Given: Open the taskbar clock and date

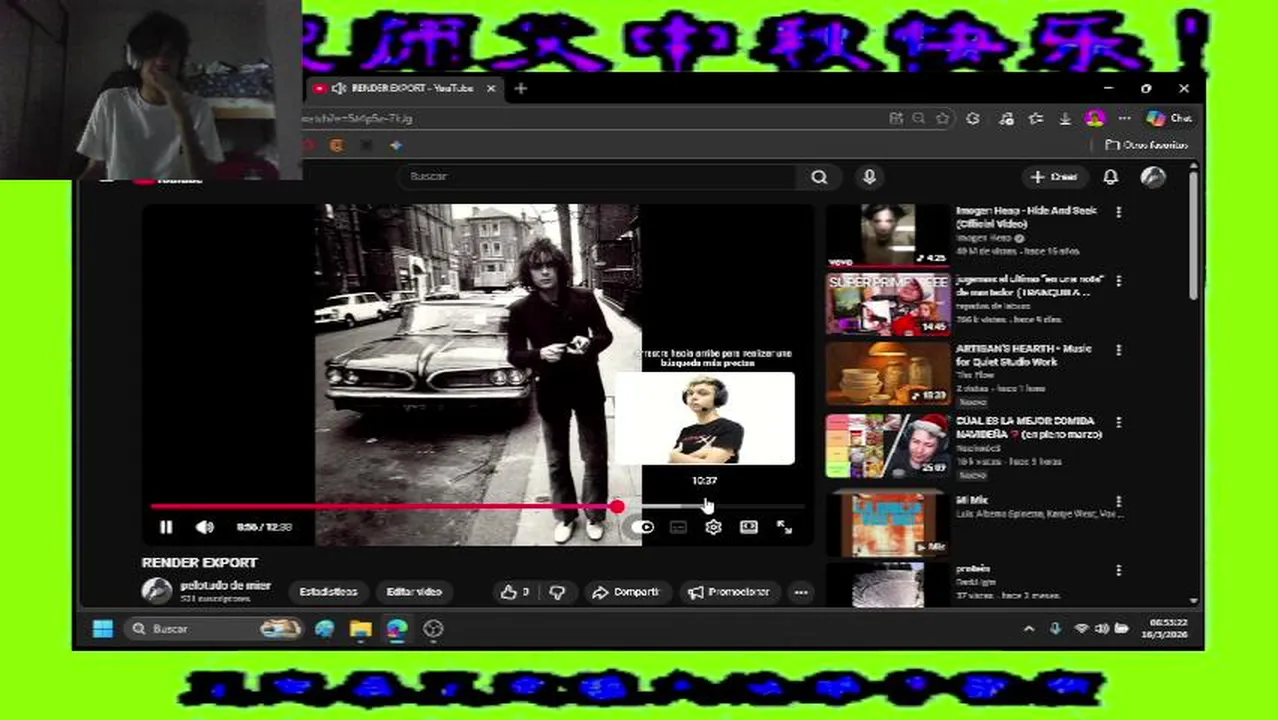Looking at the screenshot, I should pyautogui.click(x=1168, y=628).
